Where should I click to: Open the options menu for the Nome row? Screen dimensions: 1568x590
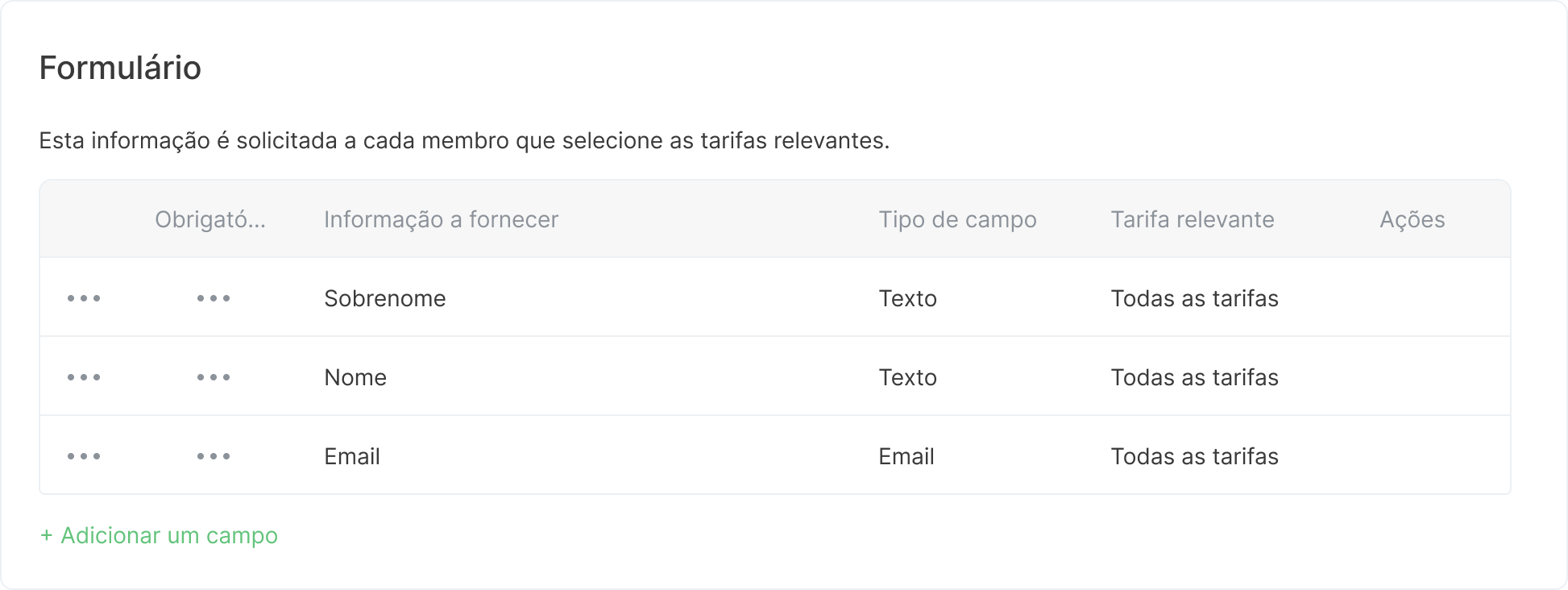(85, 376)
